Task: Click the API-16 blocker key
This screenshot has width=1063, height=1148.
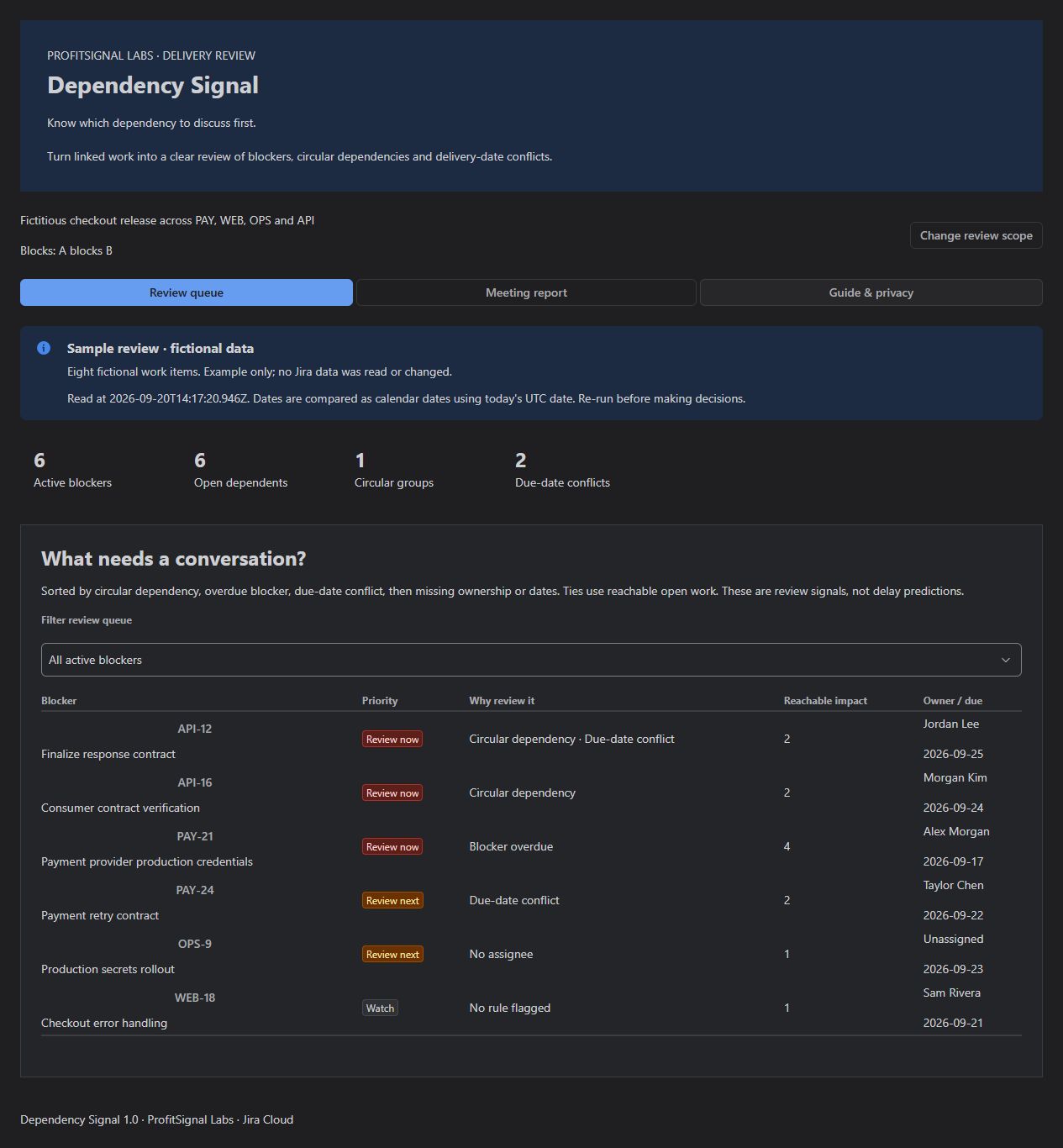Action: pyautogui.click(x=195, y=782)
